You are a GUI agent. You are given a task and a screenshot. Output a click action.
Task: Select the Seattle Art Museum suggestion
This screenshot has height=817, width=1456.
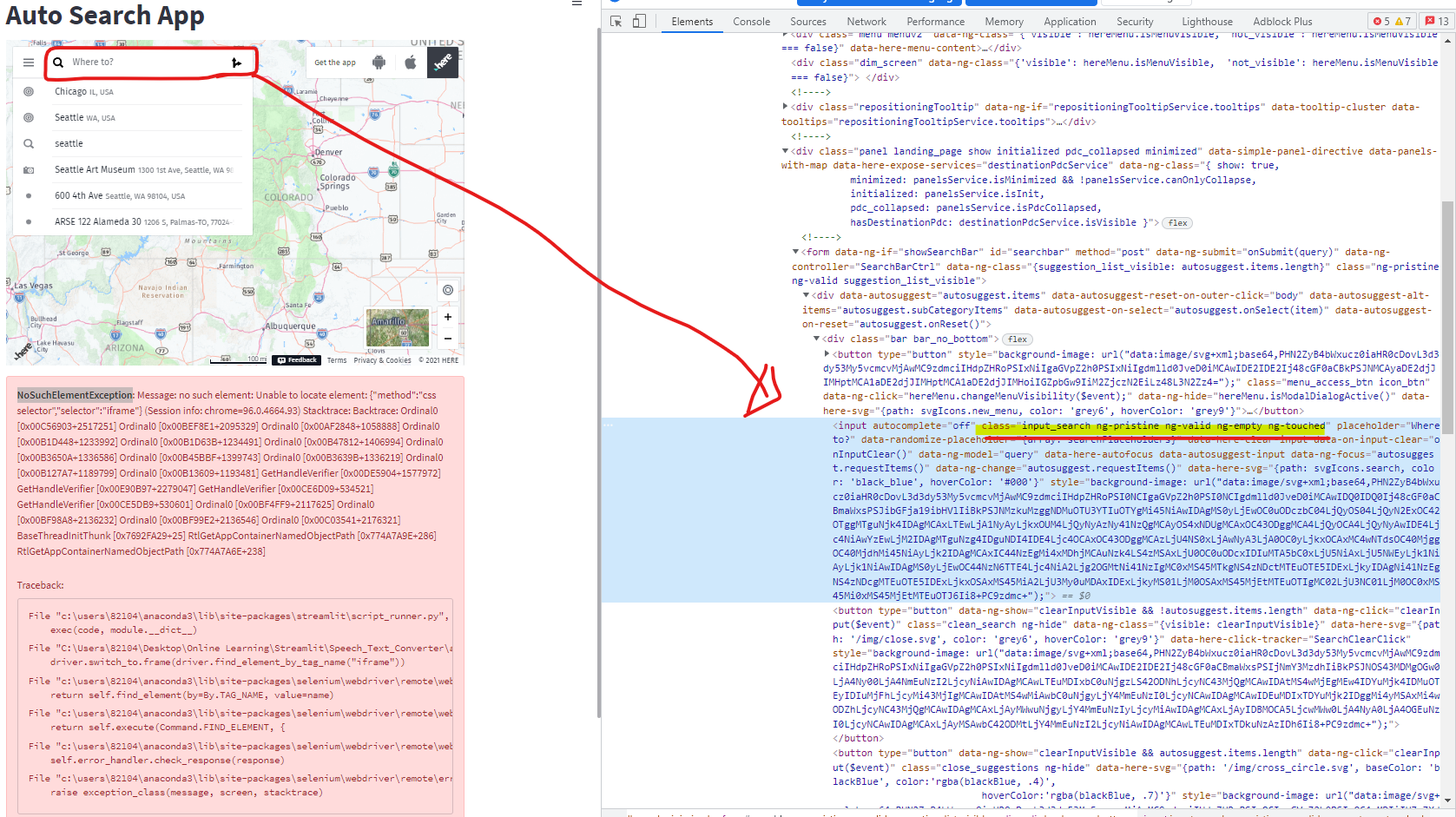point(133,170)
